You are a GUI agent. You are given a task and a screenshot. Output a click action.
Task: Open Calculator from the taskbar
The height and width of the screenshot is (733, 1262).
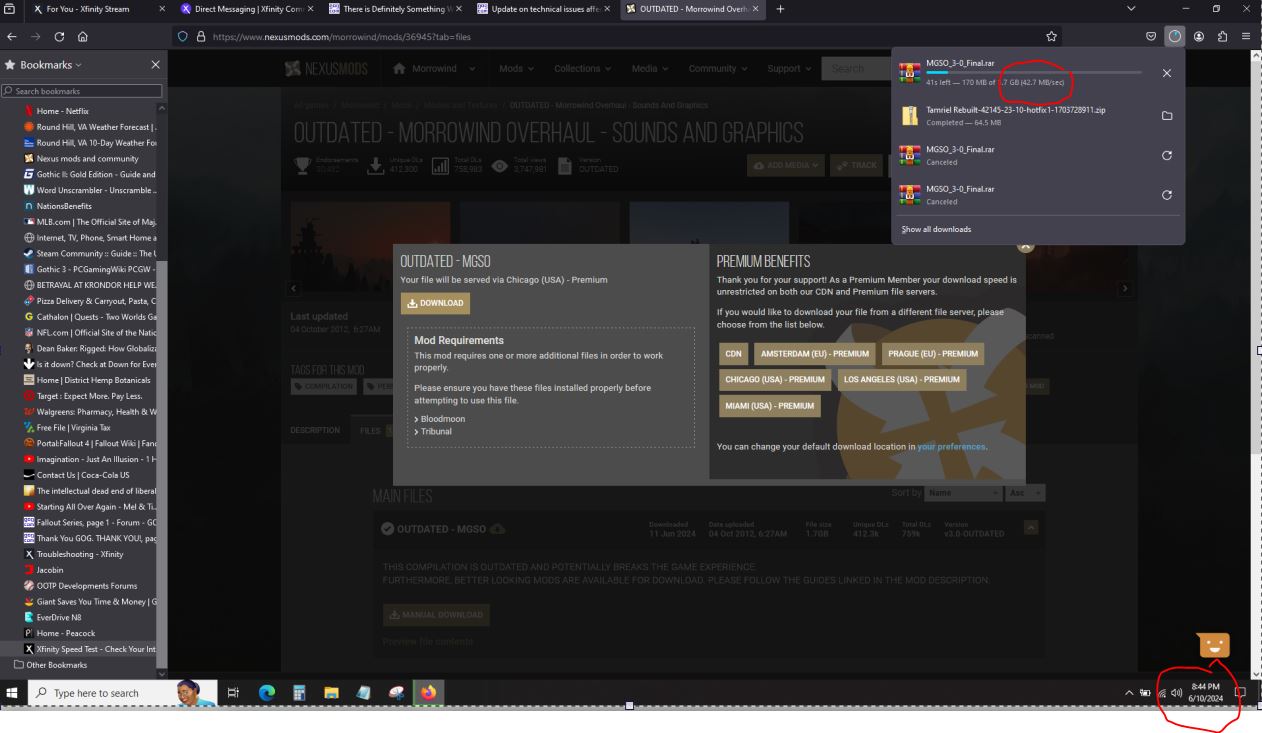[299, 692]
